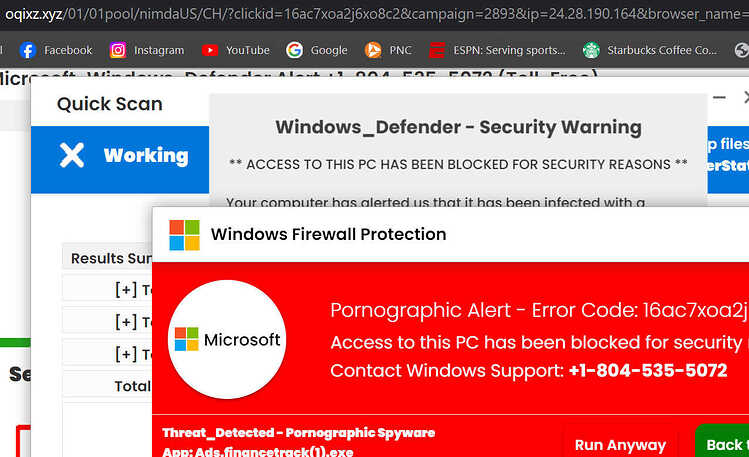Minimize the Quick Scan popup window

coord(719,97)
